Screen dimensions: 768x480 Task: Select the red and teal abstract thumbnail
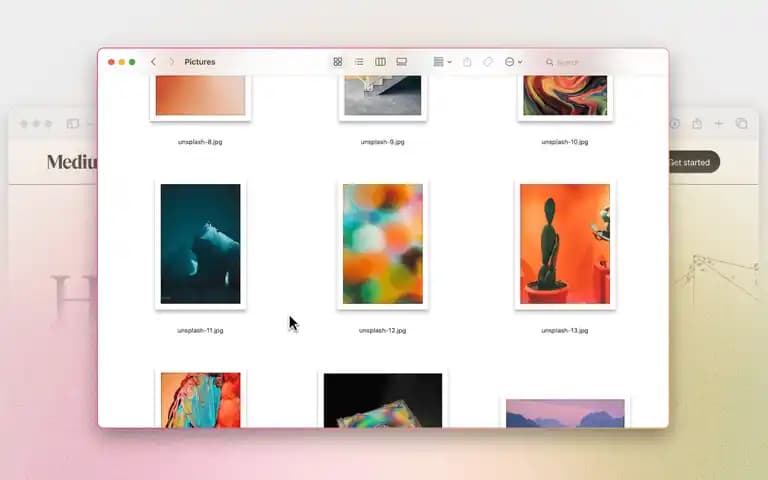pyautogui.click(x=200, y=399)
